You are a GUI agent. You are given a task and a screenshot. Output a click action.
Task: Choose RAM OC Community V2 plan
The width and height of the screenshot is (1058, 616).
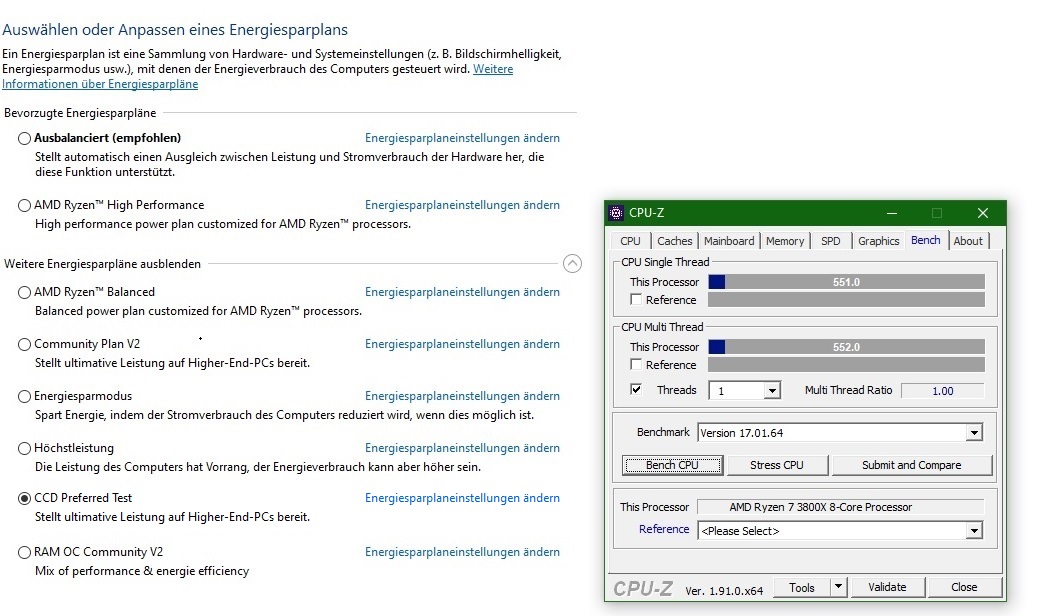pos(24,552)
